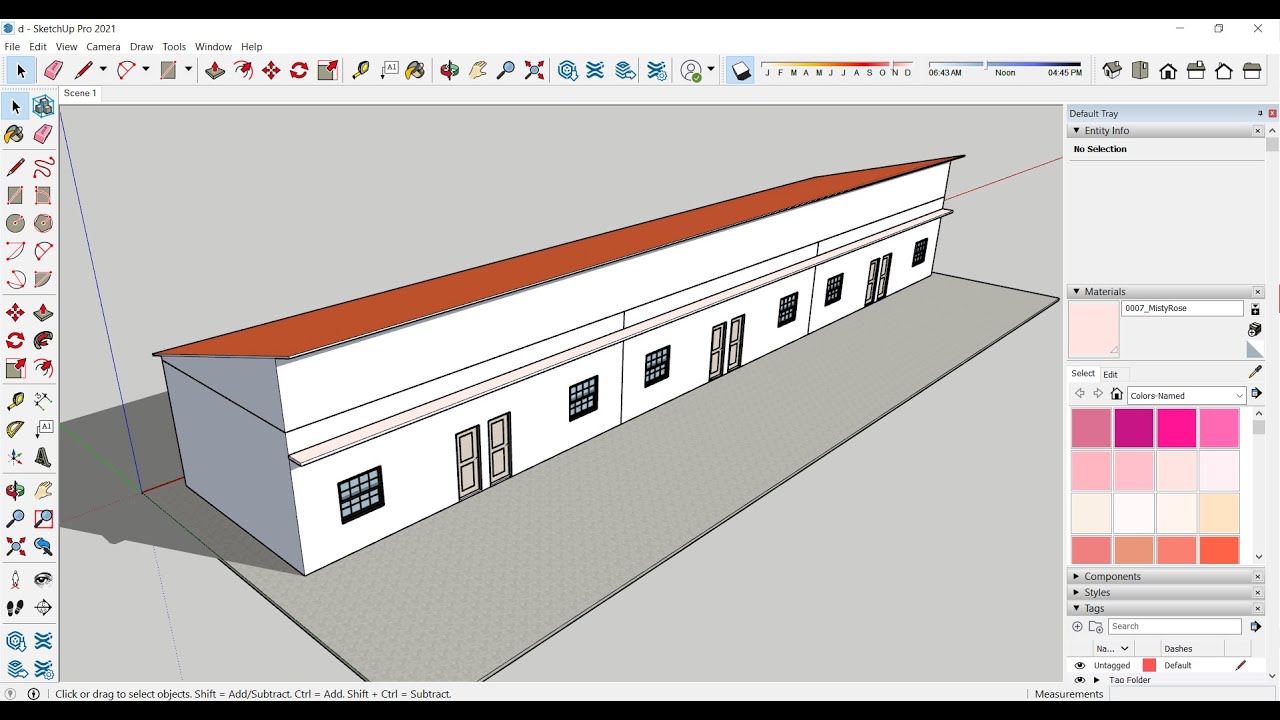This screenshot has height=720, width=1280.
Task: Collapse the Tags panel
Action: (1076, 609)
